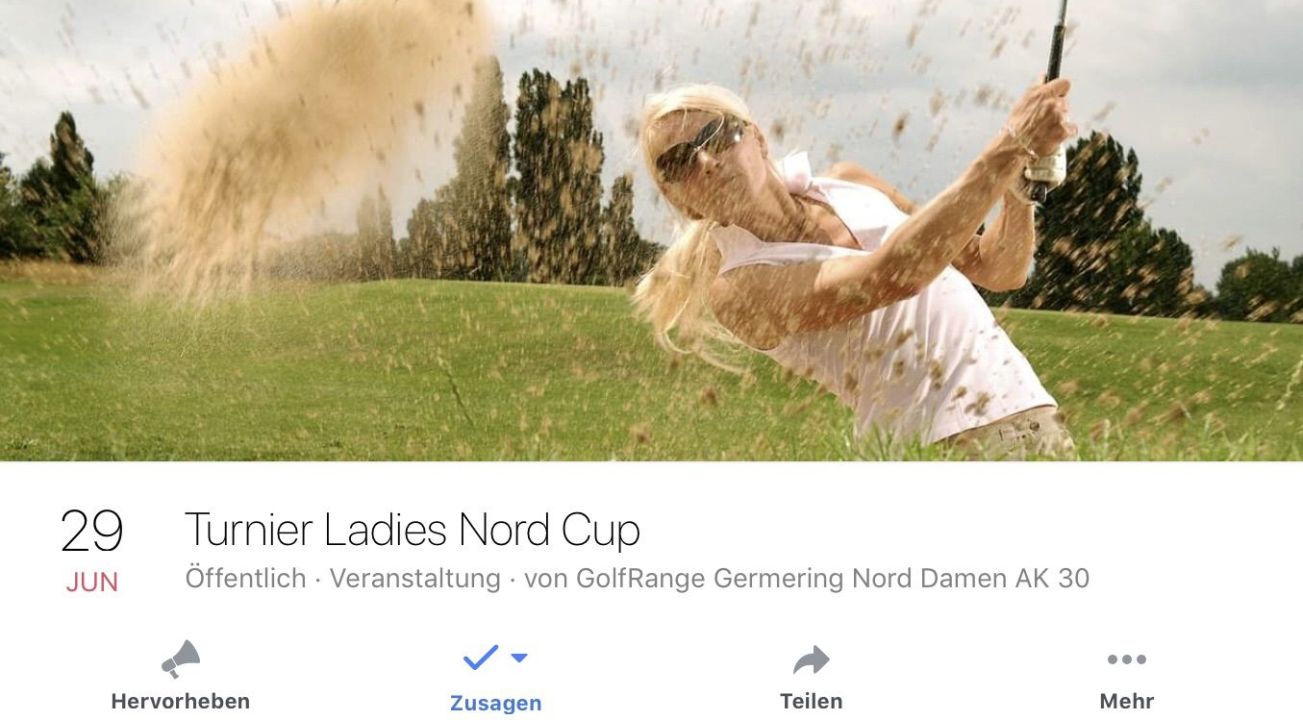Choose the Mehr label
This screenshot has width=1303, height=720.
[x=1127, y=701]
